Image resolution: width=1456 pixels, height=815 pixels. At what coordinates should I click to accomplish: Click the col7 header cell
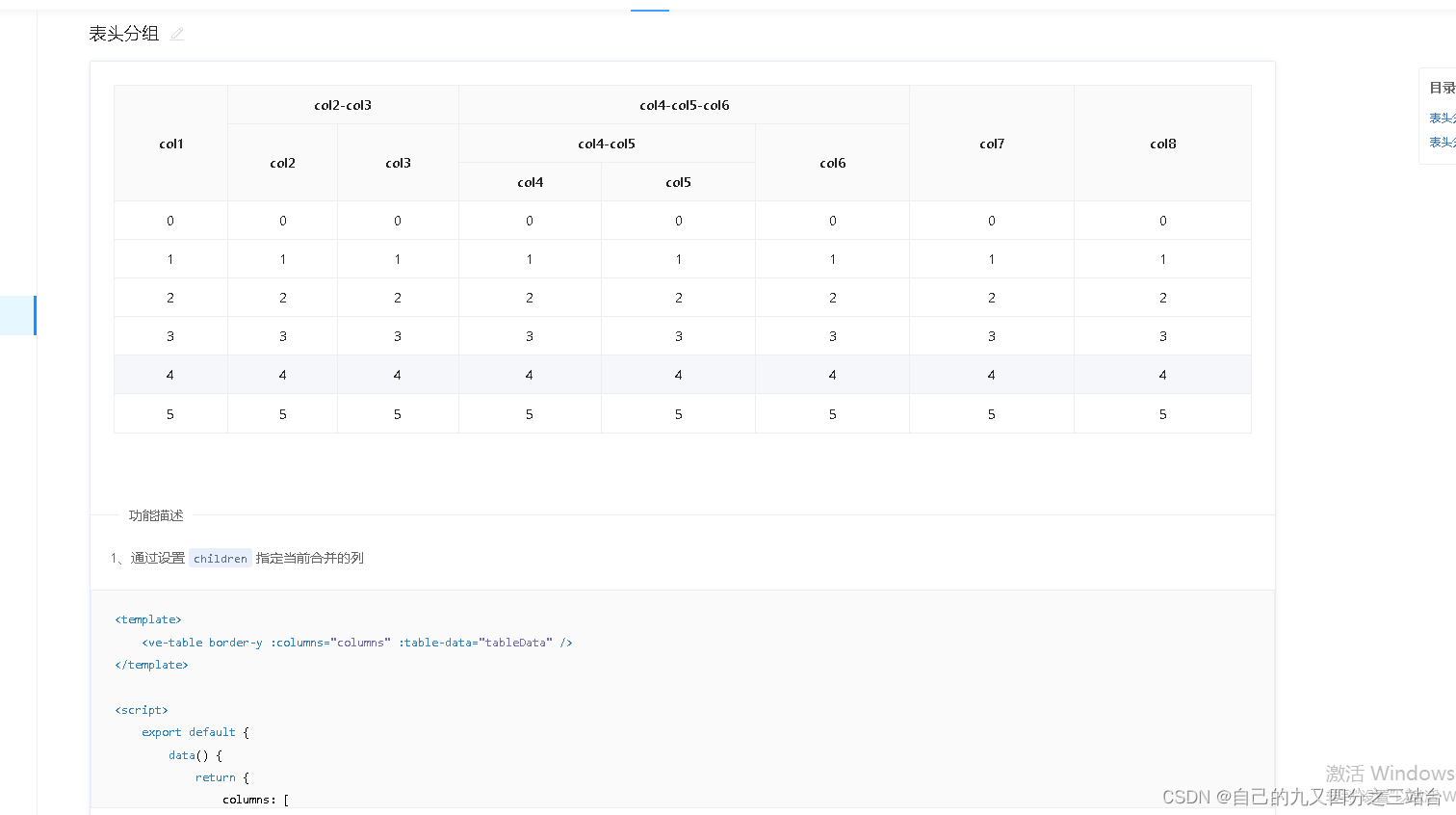point(992,144)
